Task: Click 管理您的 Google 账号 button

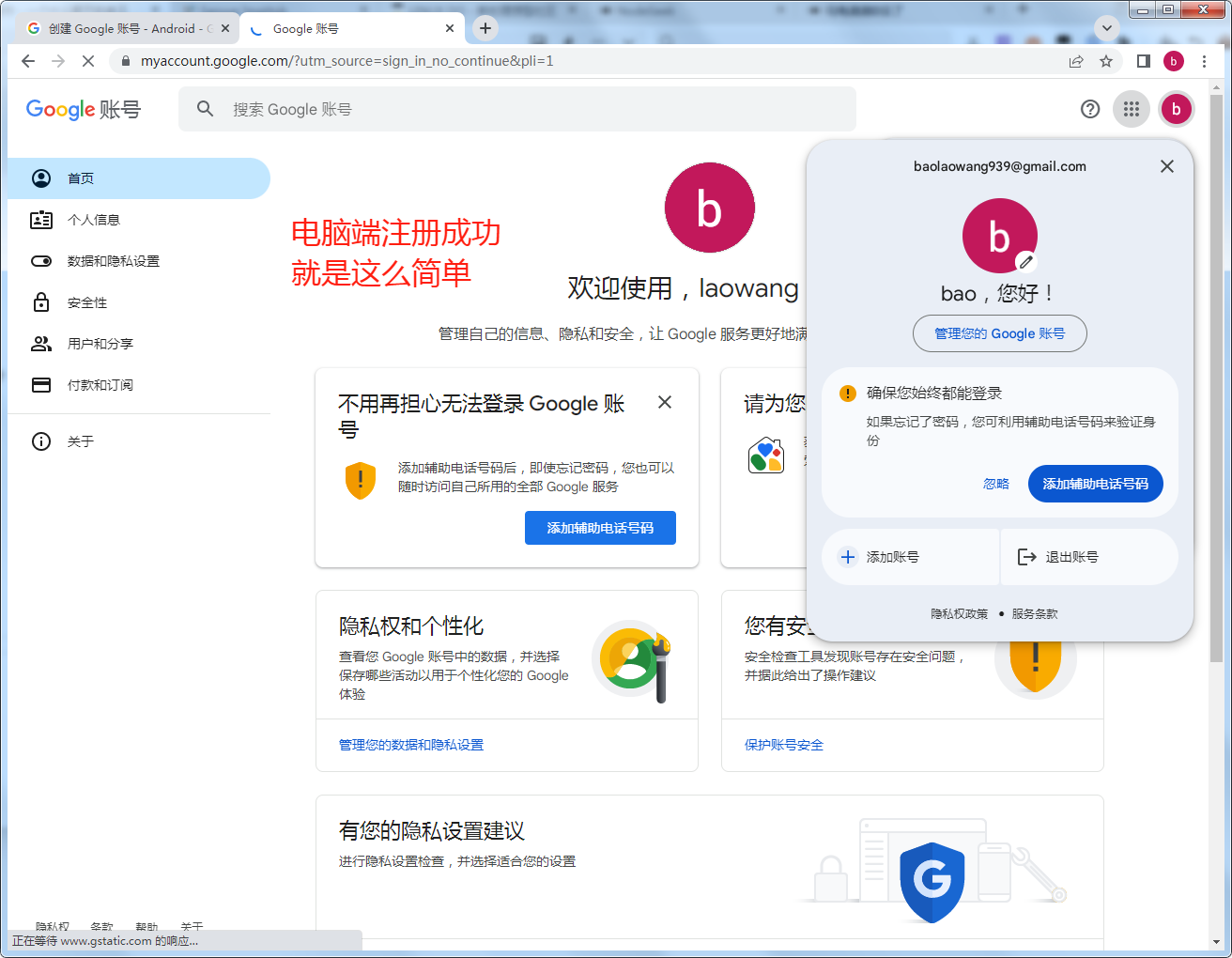Action: tap(999, 333)
